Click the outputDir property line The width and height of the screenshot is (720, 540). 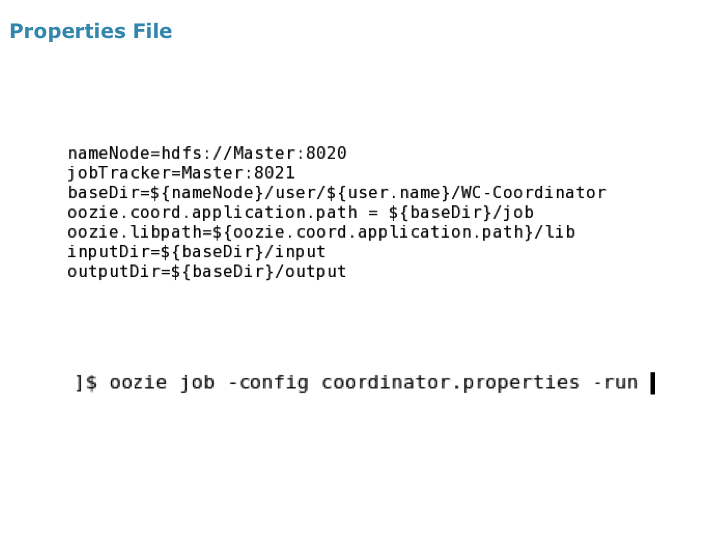pyautogui.click(x=207, y=271)
